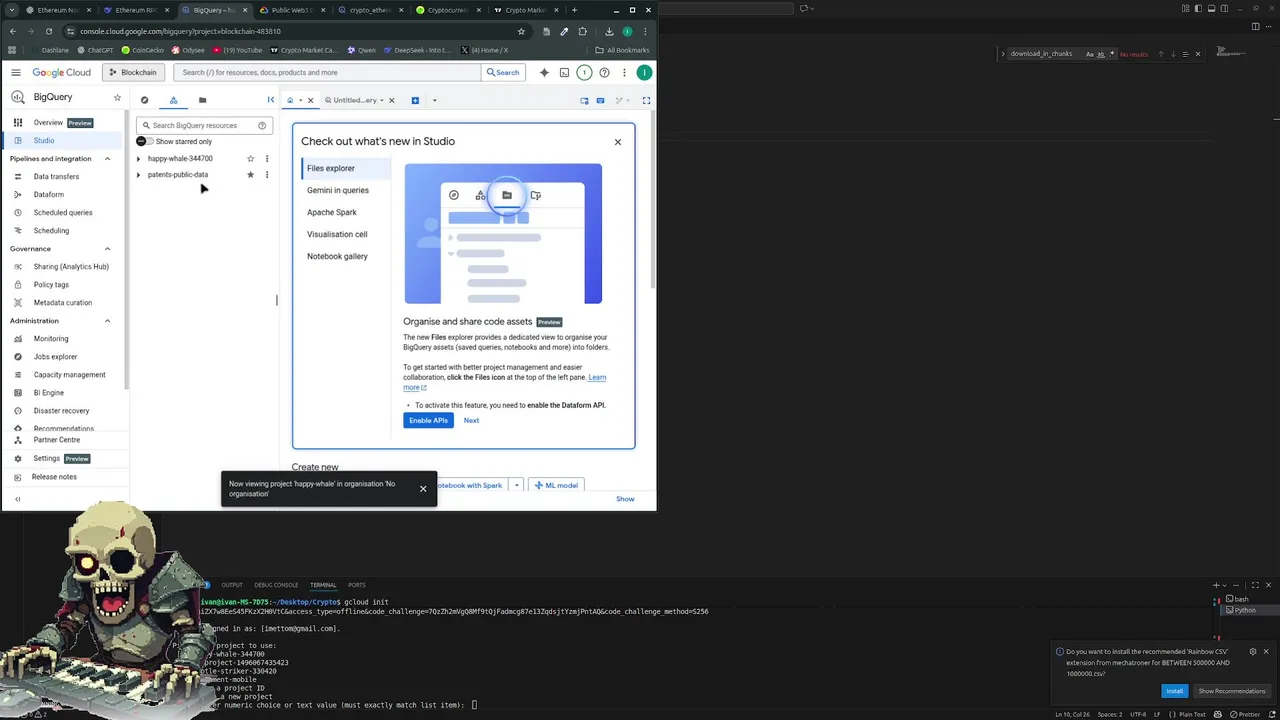
Task: Open the Google Cloud three-dot settings menu
Action: pos(624,72)
